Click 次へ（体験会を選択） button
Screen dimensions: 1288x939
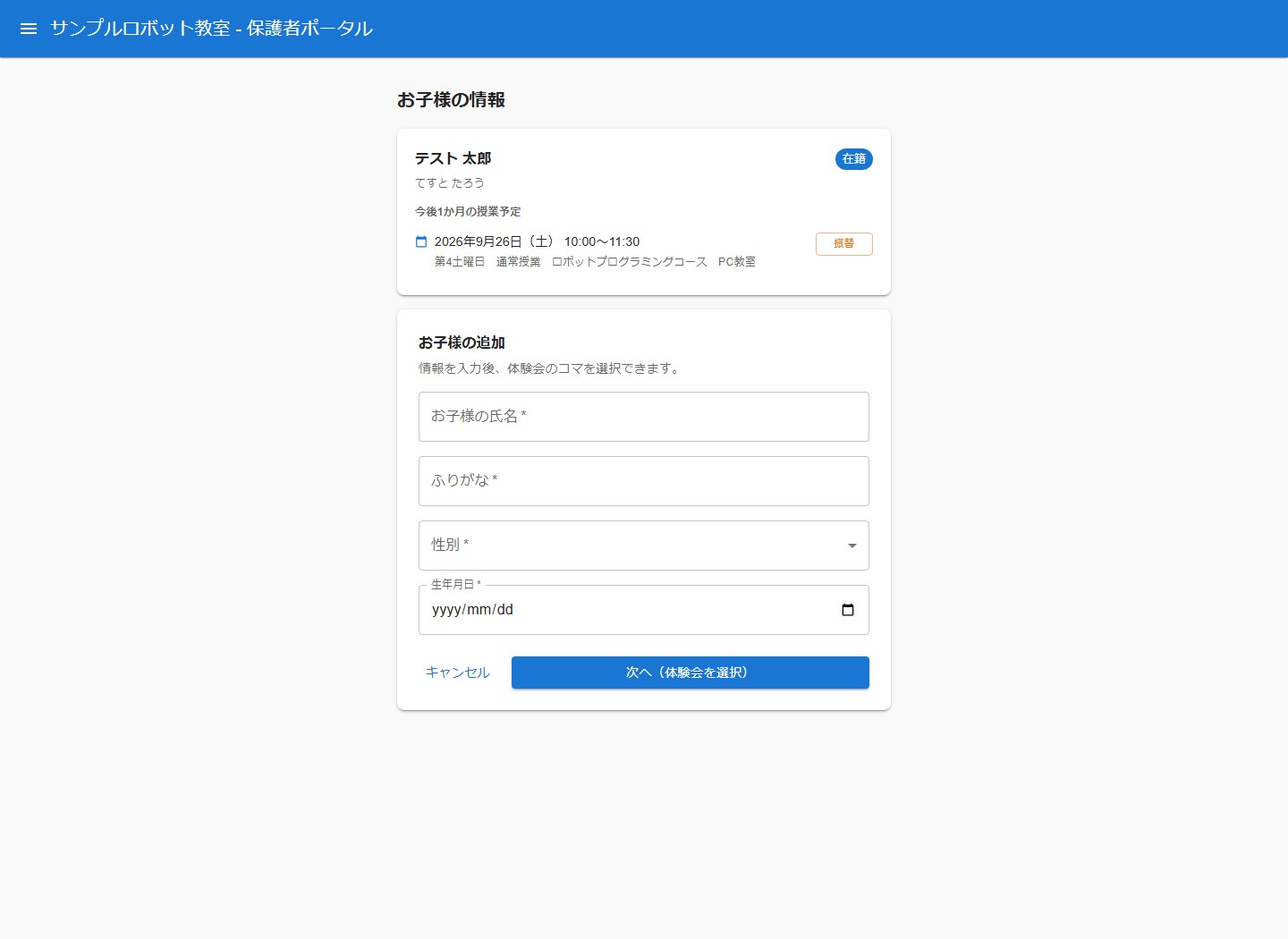click(691, 673)
